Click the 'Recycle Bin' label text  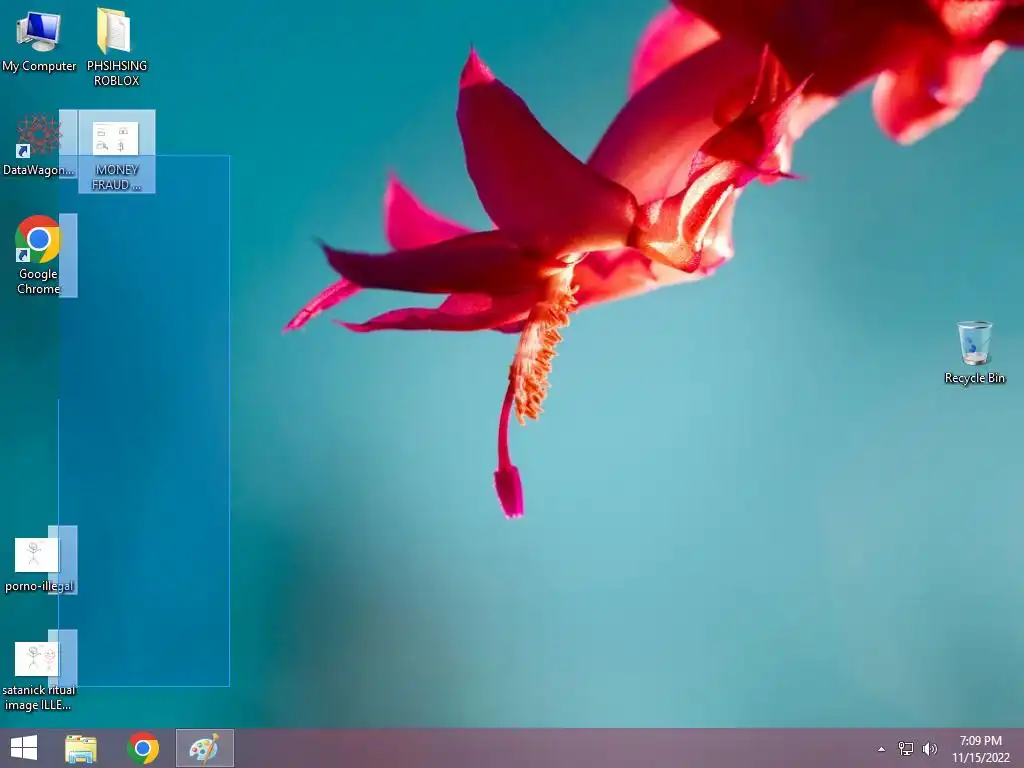(x=974, y=378)
